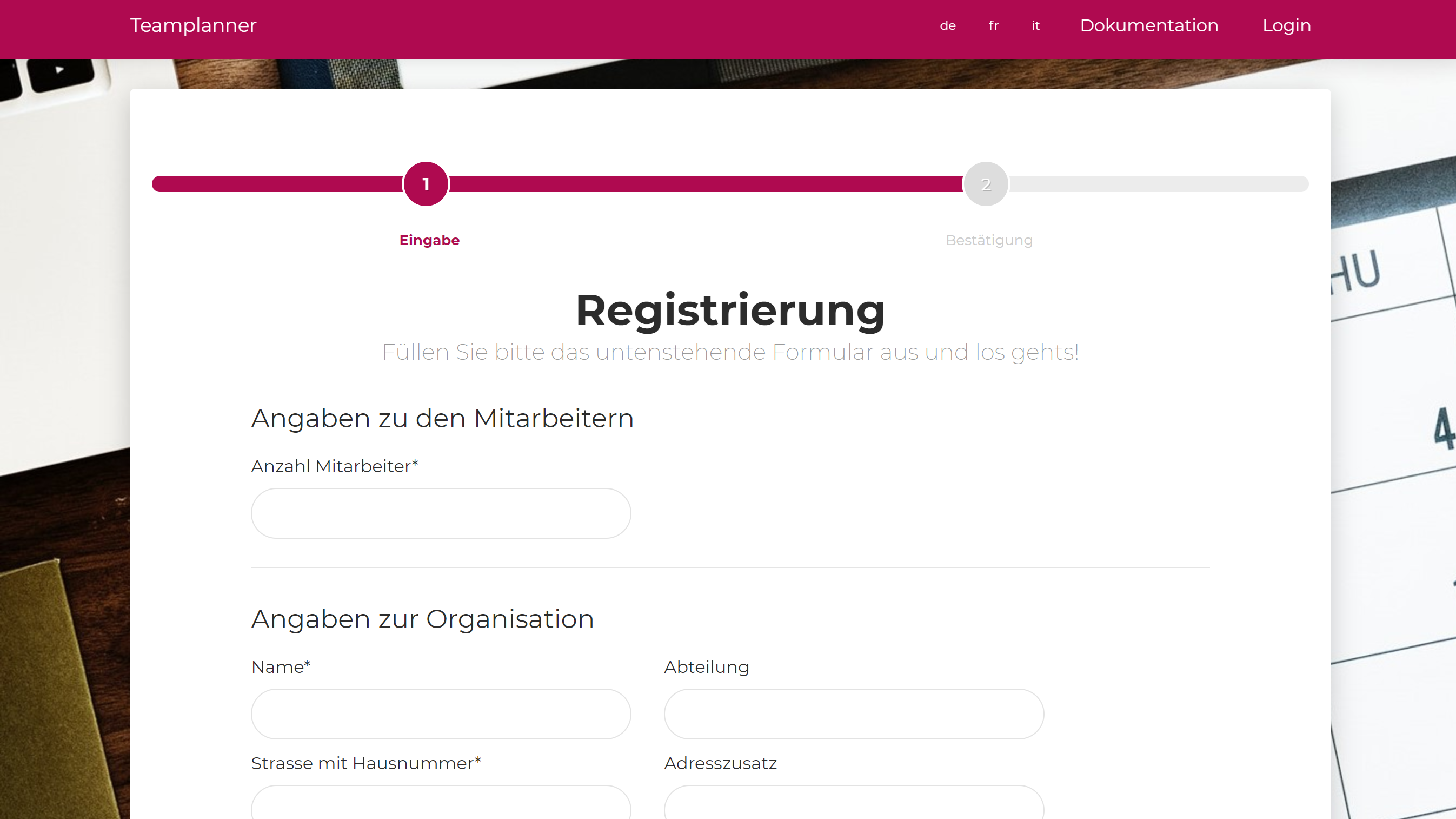1456x819 pixels.
Task: Open the Teamplanner home link
Action: 192,25
